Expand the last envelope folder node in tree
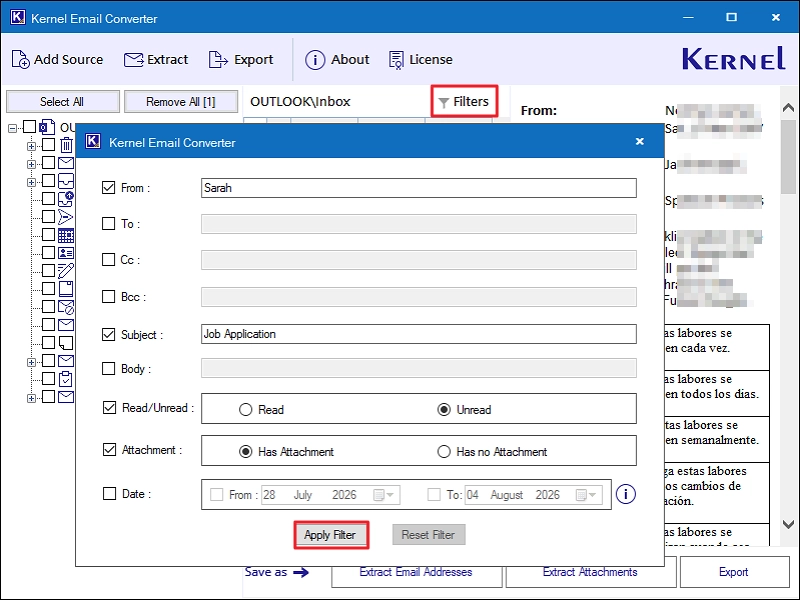The height and width of the screenshot is (600, 800). tap(31, 398)
